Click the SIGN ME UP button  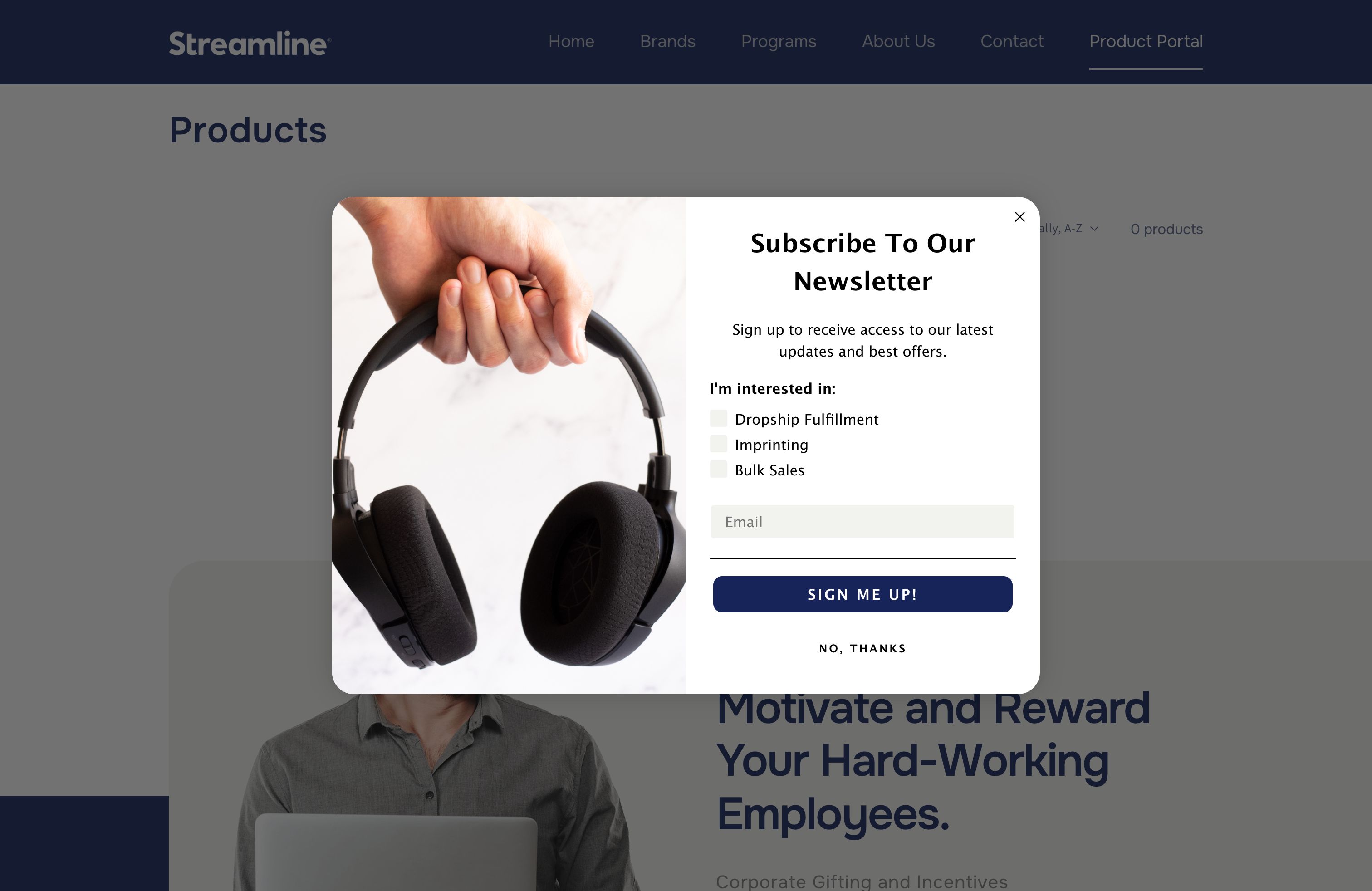(862, 594)
